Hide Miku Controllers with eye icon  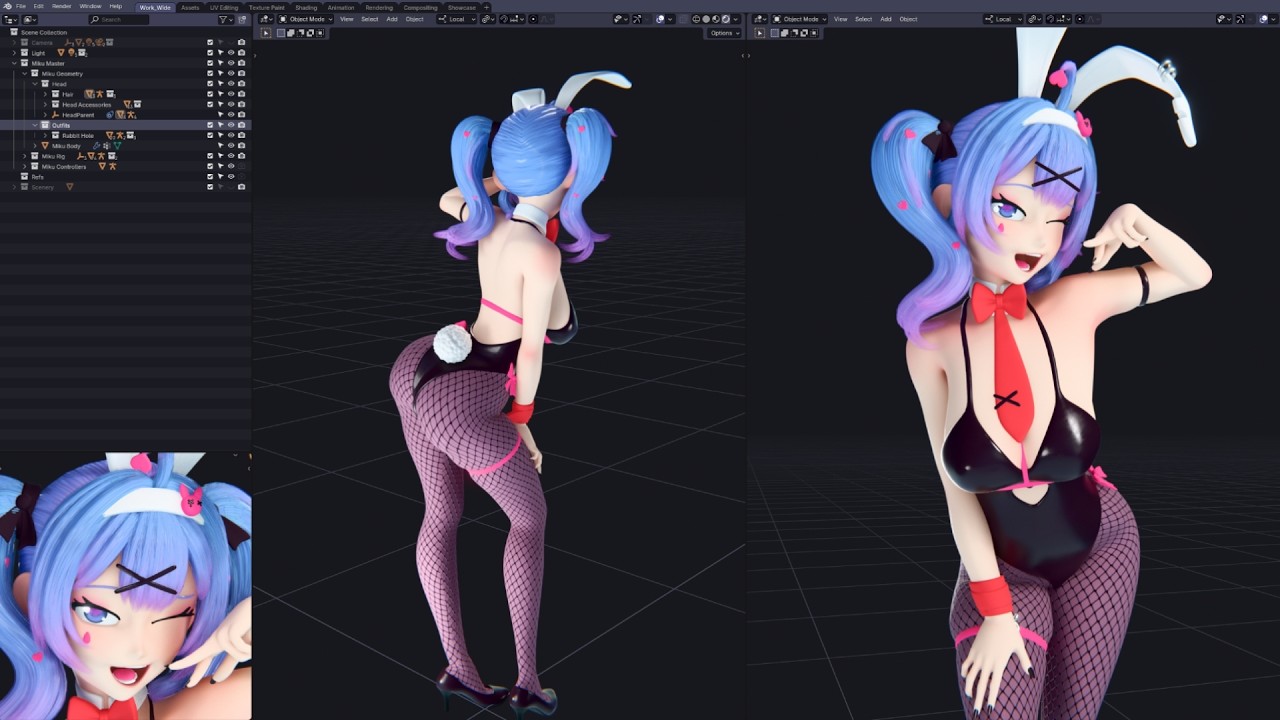pos(231,166)
